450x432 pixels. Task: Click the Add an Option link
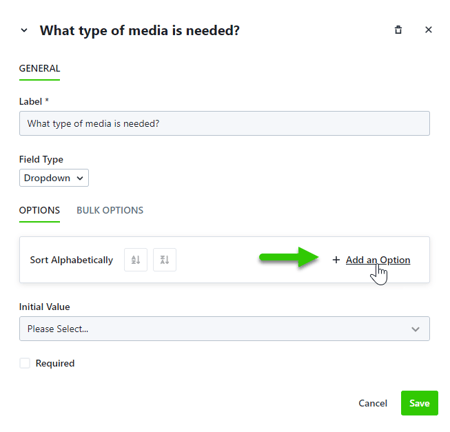tap(378, 260)
